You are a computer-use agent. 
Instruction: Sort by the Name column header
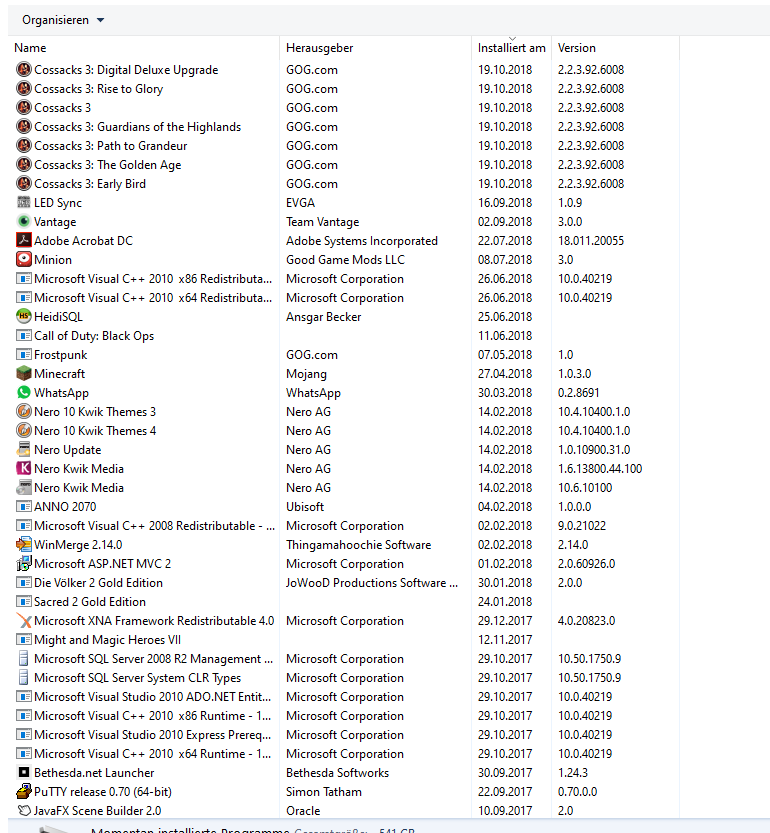click(x=30, y=48)
